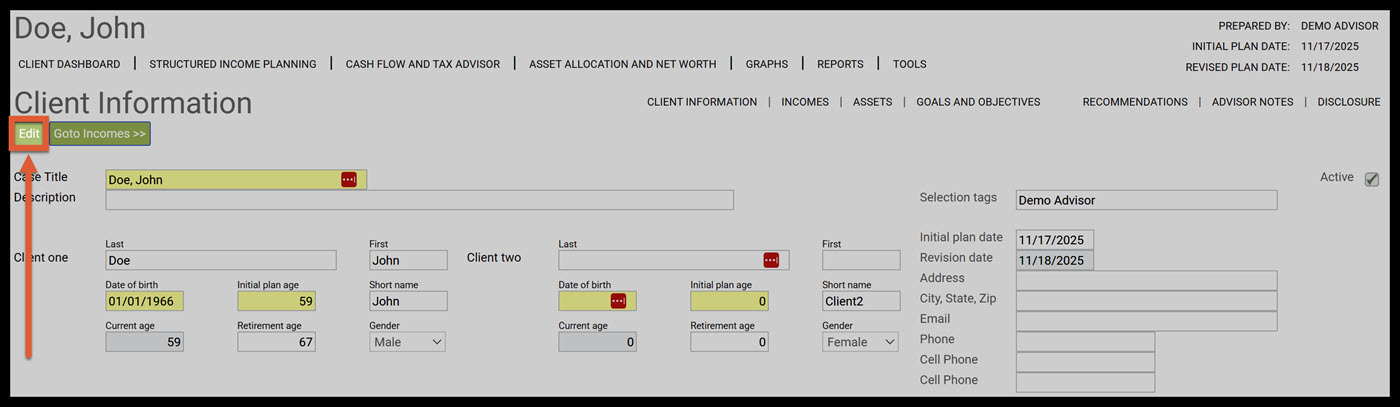Image resolution: width=1400 pixels, height=407 pixels.
Task: Switch to Client Information sub-tab
Action: coord(702,102)
